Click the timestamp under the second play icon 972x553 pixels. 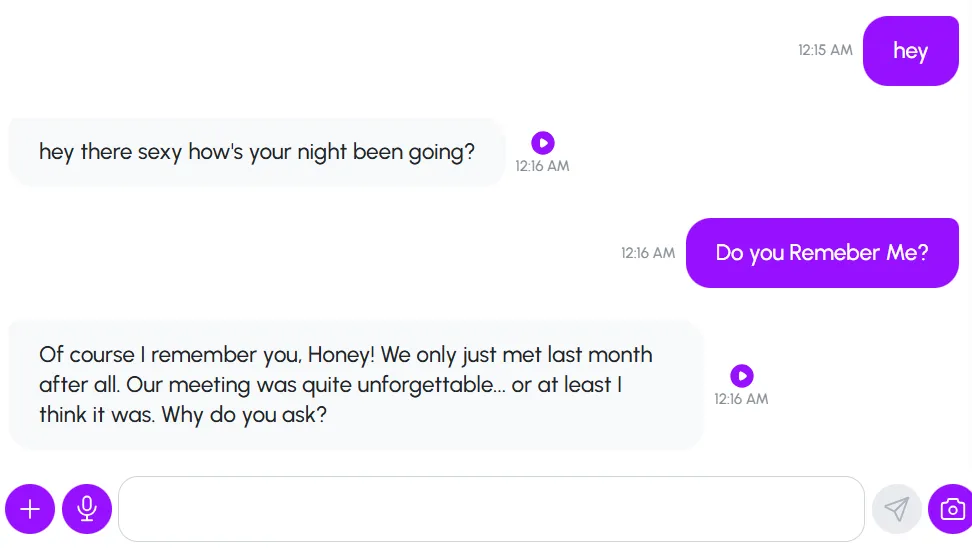(741, 399)
